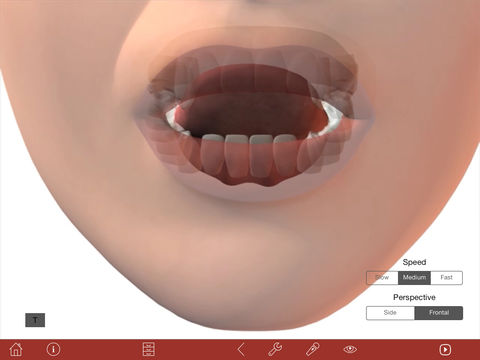Image resolution: width=480 pixels, height=360 pixels.
Task: Open the info panel
Action: pos(53,349)
